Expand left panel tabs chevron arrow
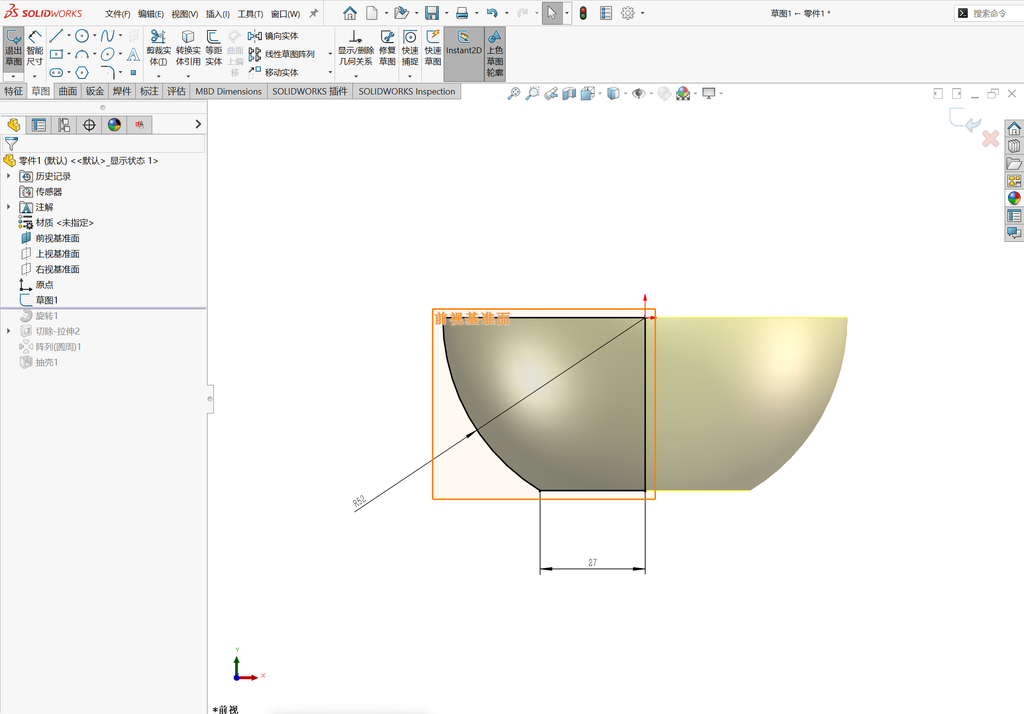This screenshot has height=714, width=1024. [x=198, y=124]
